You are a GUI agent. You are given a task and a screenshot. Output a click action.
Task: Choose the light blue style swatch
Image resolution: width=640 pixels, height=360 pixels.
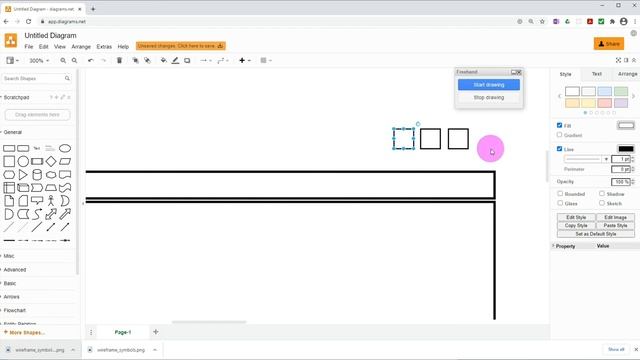pos(604,91)
